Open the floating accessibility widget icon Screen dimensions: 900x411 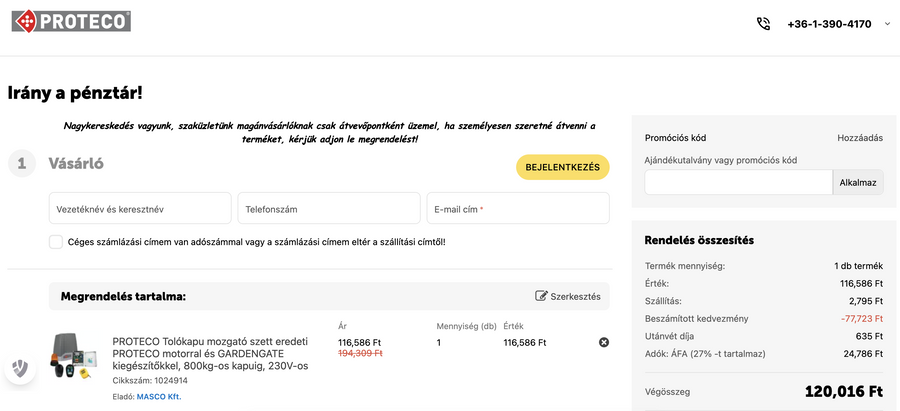point(19,368)
